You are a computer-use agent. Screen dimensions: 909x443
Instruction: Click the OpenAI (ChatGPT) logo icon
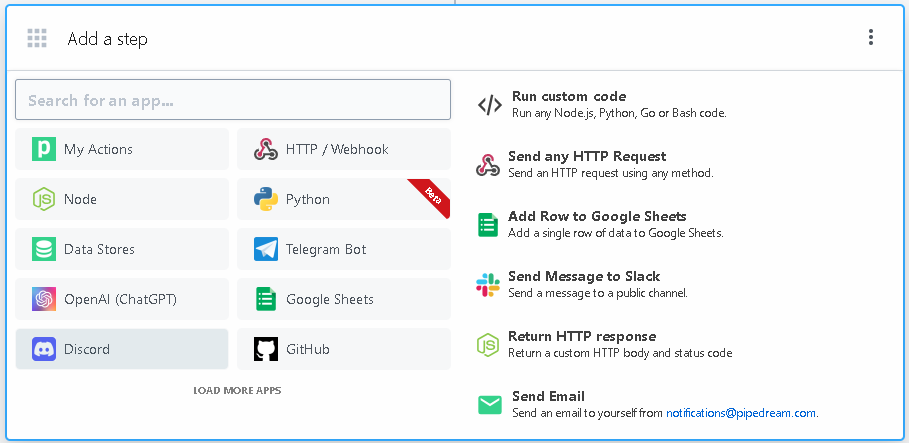click(x=44, y=299)
